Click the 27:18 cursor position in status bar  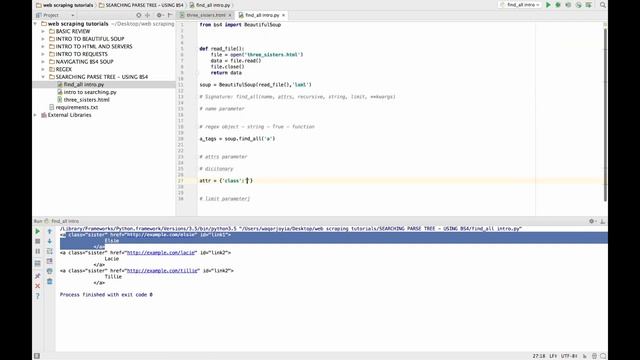pyautogui.click(x=539, y=356)
